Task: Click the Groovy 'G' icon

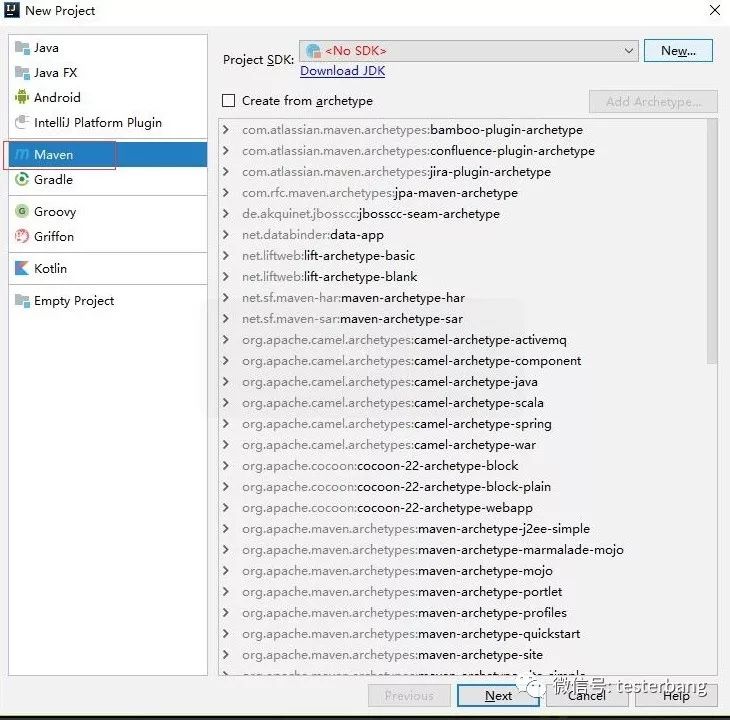Action: 22,211
